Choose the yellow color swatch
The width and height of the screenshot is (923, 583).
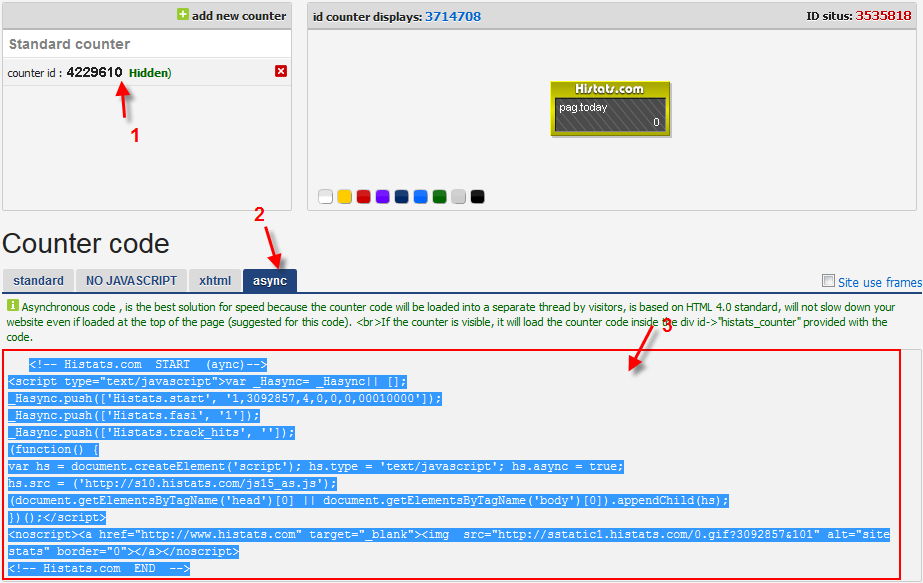pyautogui.click(x=344, y=197)
